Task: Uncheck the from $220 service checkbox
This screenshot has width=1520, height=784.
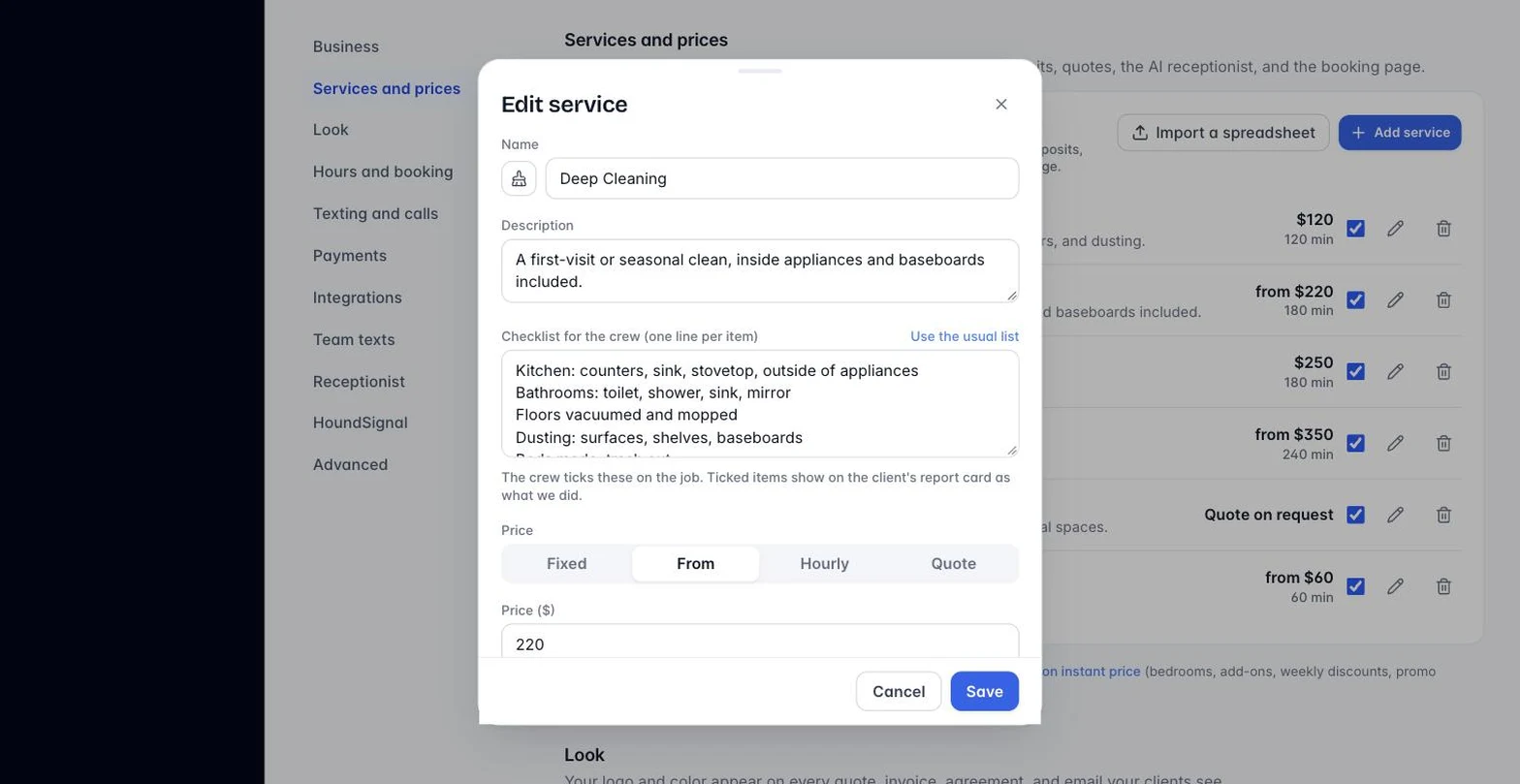Action: coord(1355,300)
